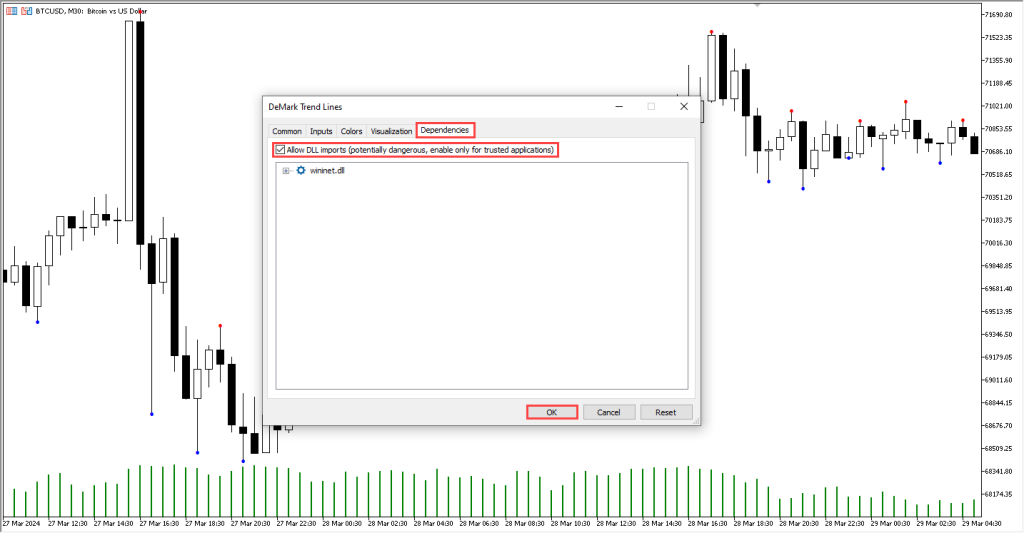
Task: Click the gear icon beside wininet.dll
Action: (x=300, y=170)
